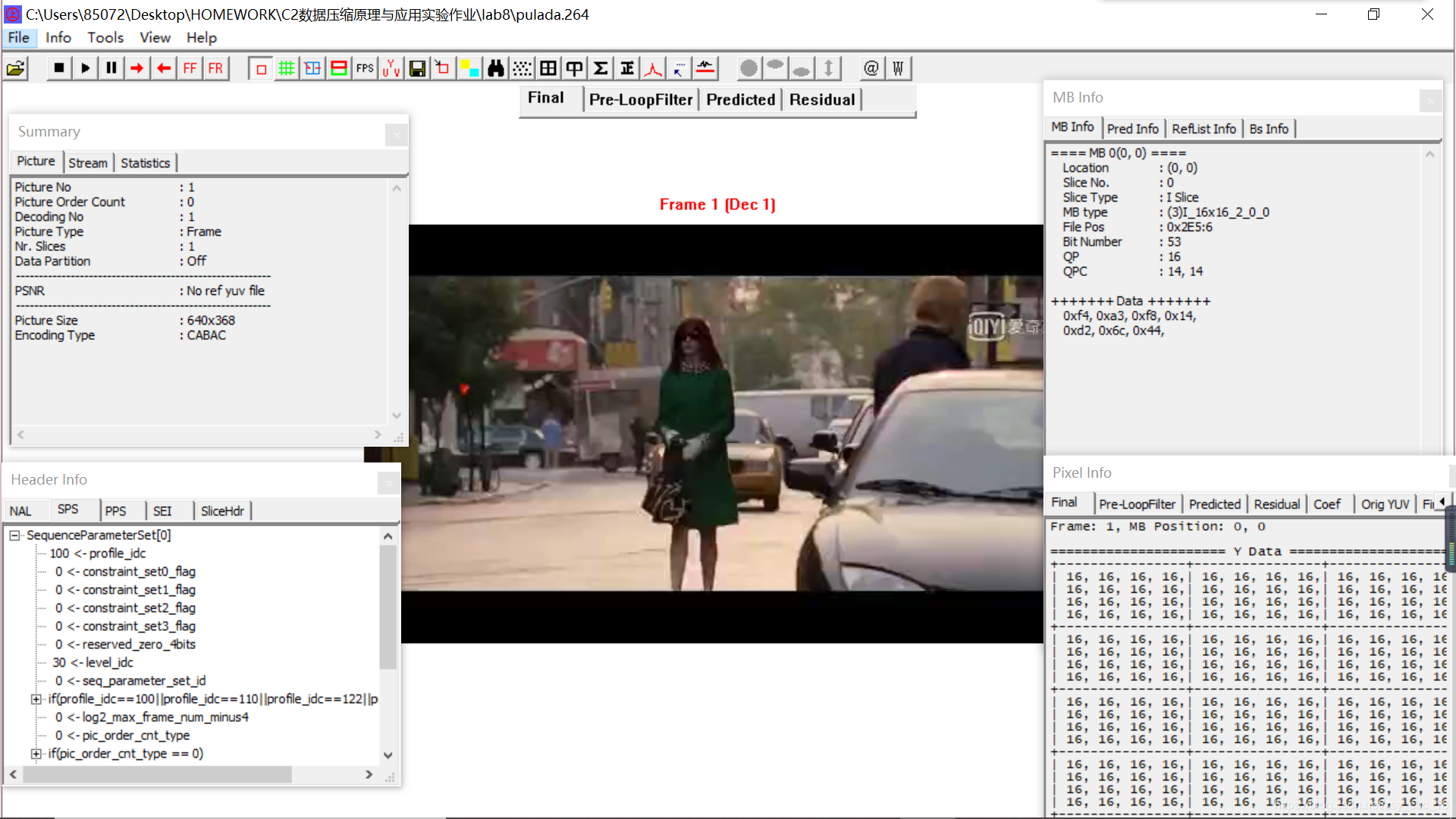Screen dimensions: 1456x819
Task: Open the File menu
Action: [x=19, y=37]
